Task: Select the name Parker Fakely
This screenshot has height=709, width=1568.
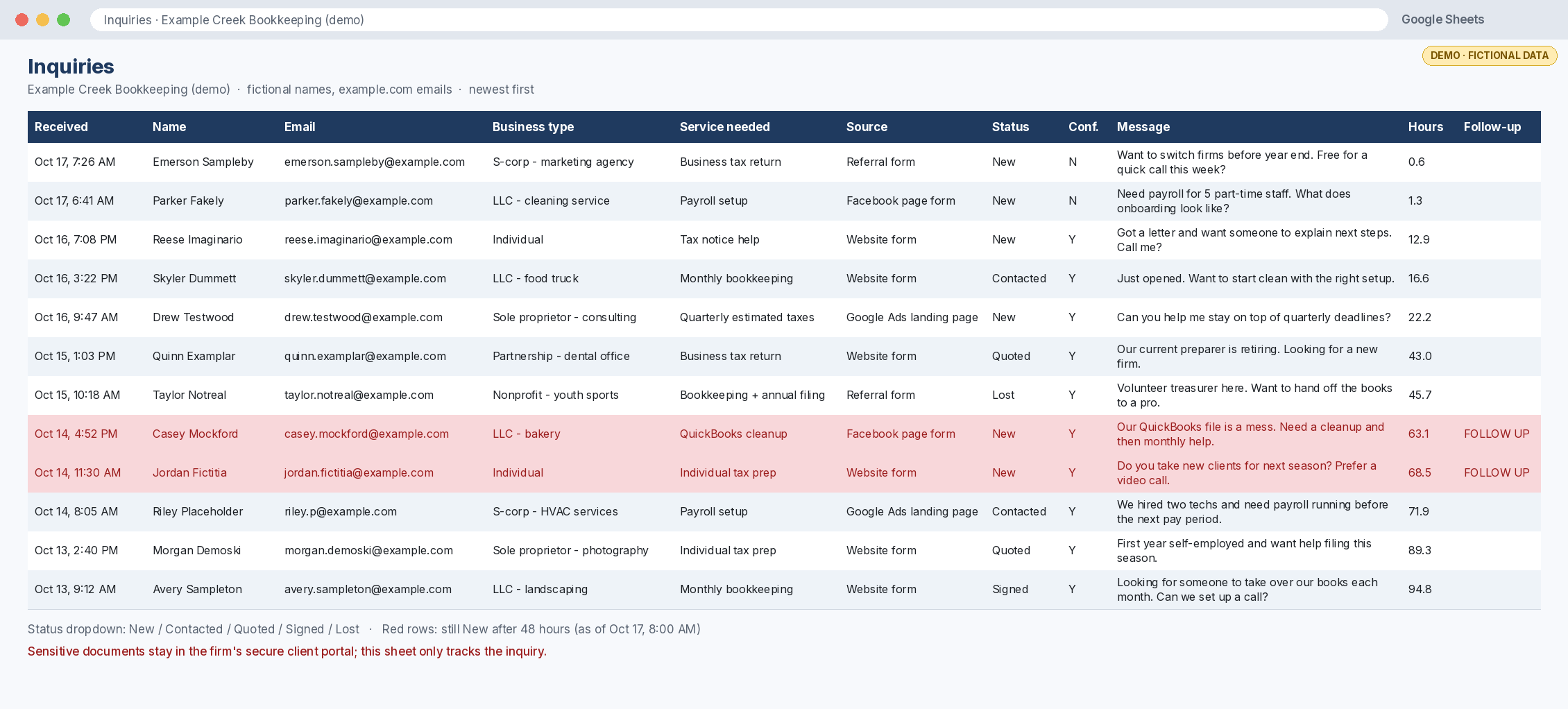Action: click(x=188, y=200)
